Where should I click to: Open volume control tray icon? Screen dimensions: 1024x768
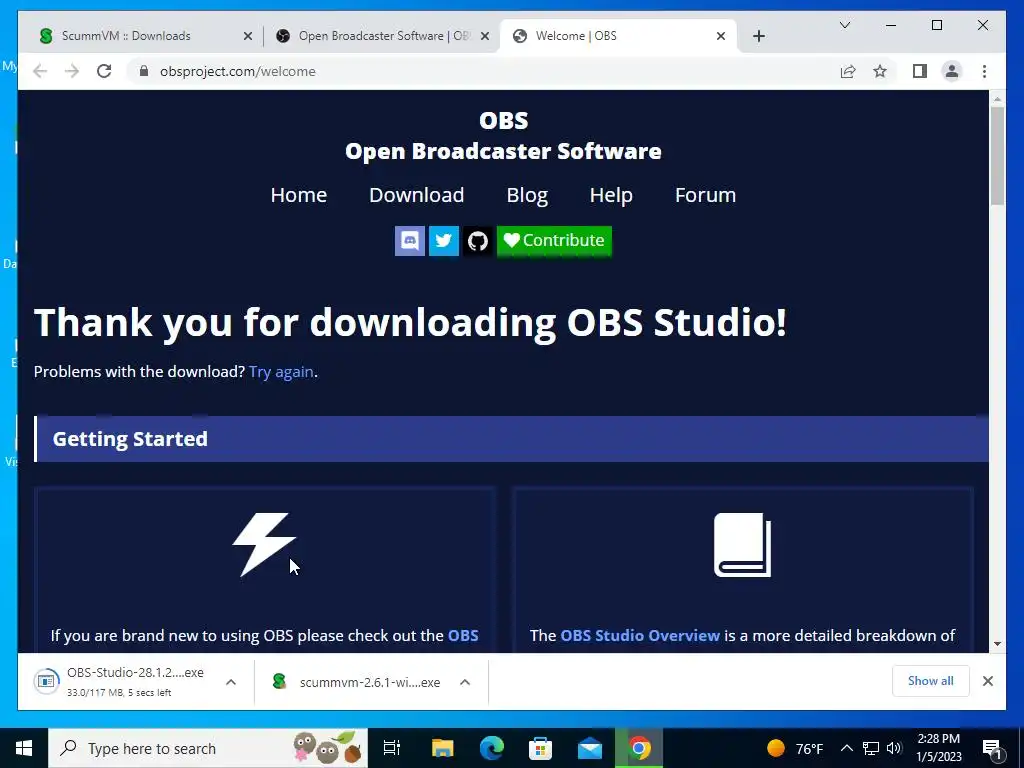coord(895,748)
